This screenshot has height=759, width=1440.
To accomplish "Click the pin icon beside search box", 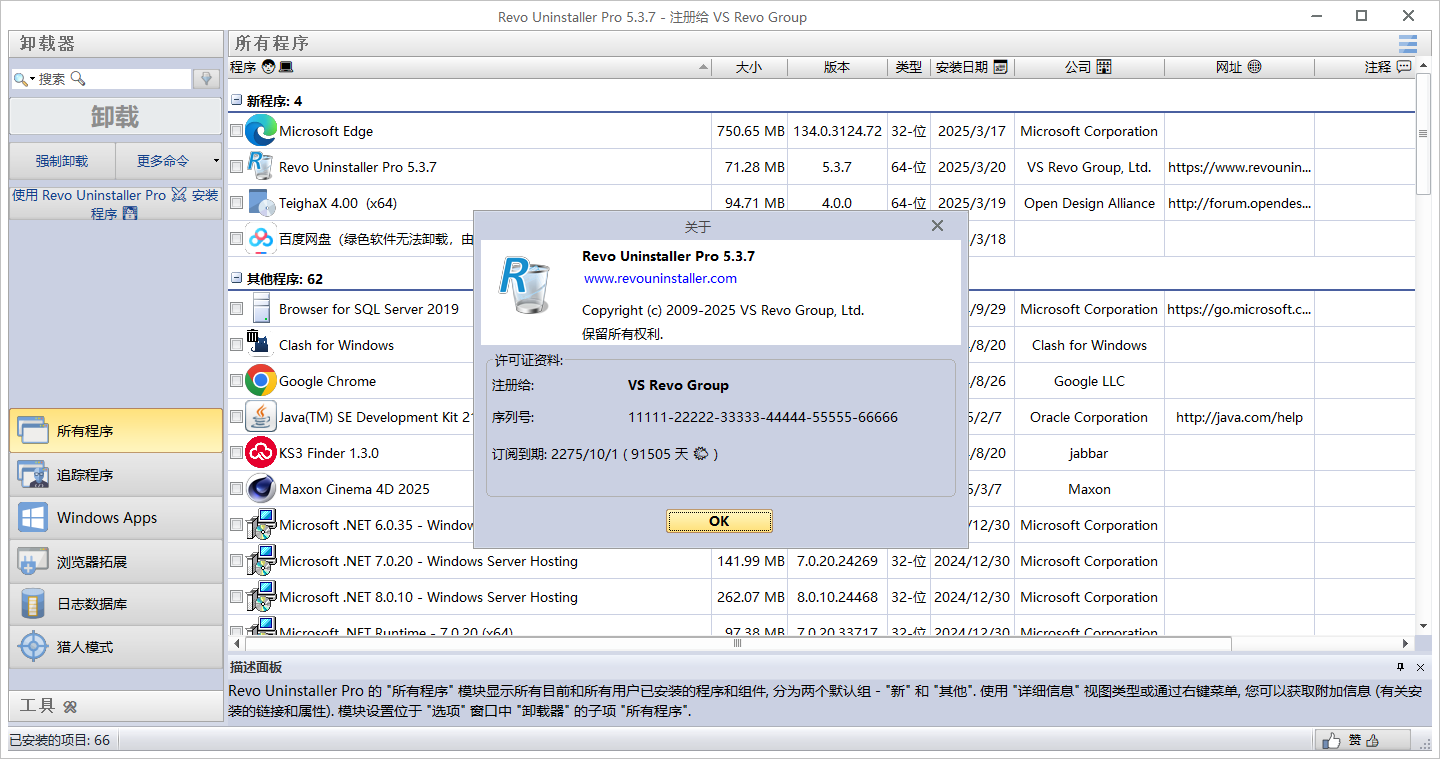I will [207, 78].
